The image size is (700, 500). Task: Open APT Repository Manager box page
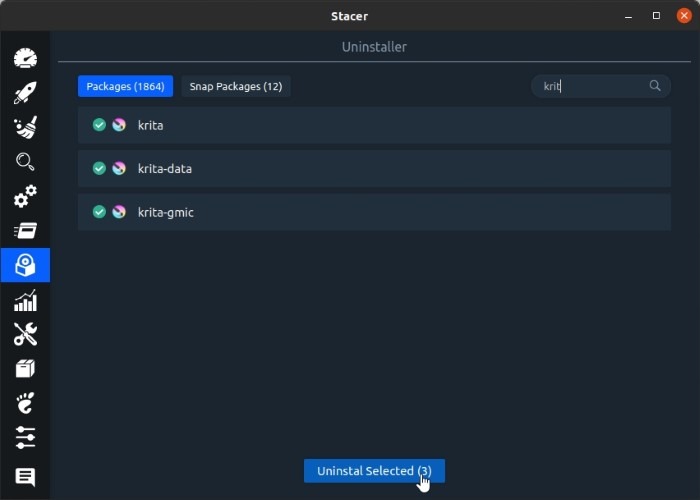[x=25, y=369]
